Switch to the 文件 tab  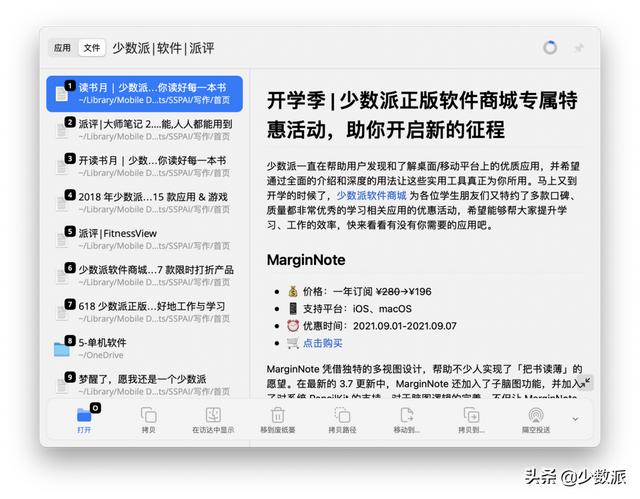tap(92, 48)
